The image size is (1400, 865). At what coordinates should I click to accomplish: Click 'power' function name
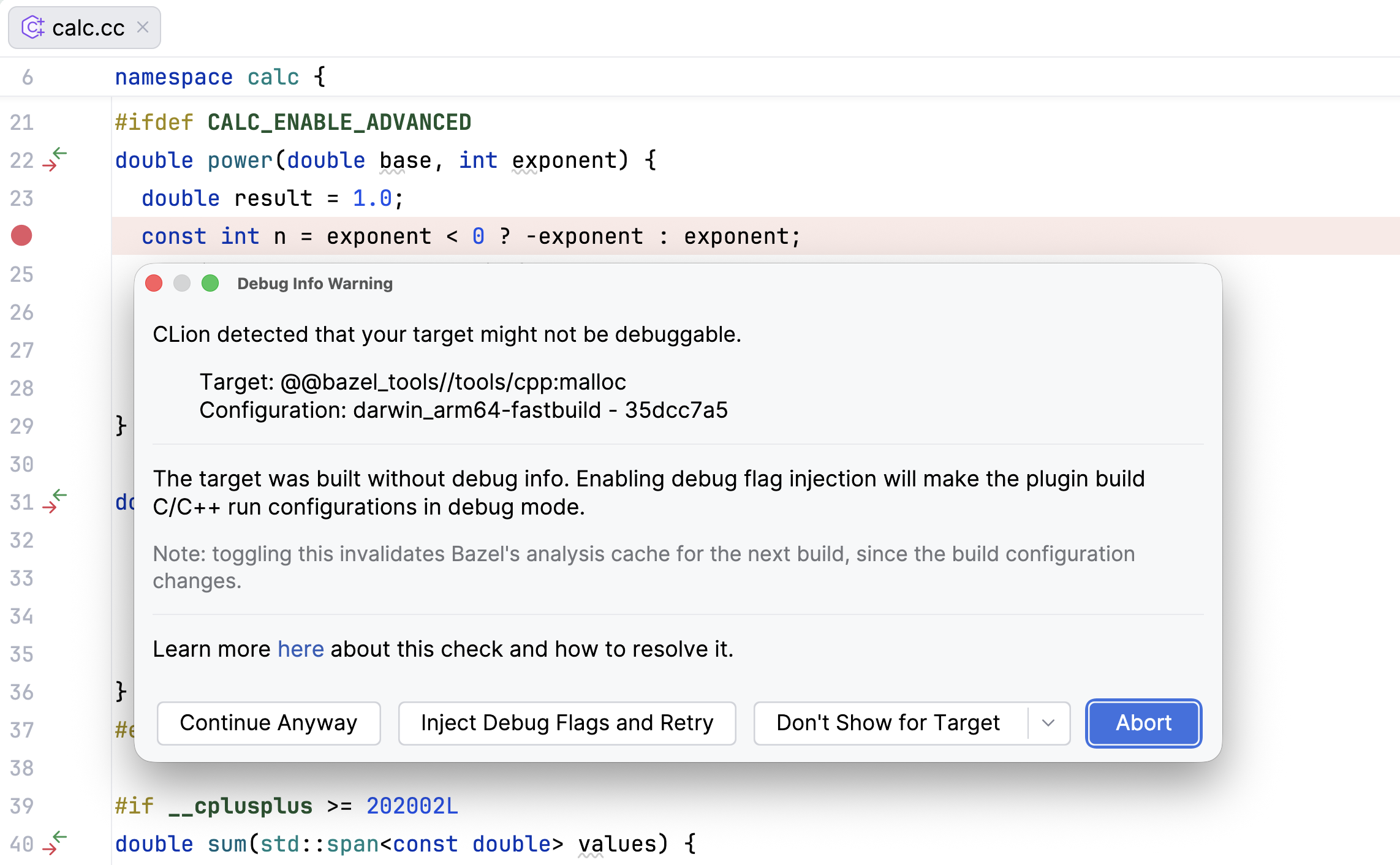240,161
